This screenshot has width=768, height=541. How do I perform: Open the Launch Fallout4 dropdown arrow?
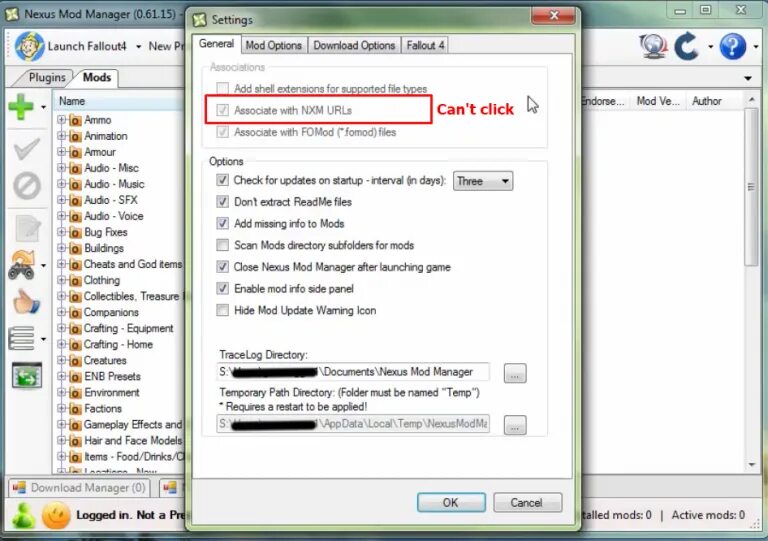139,47
